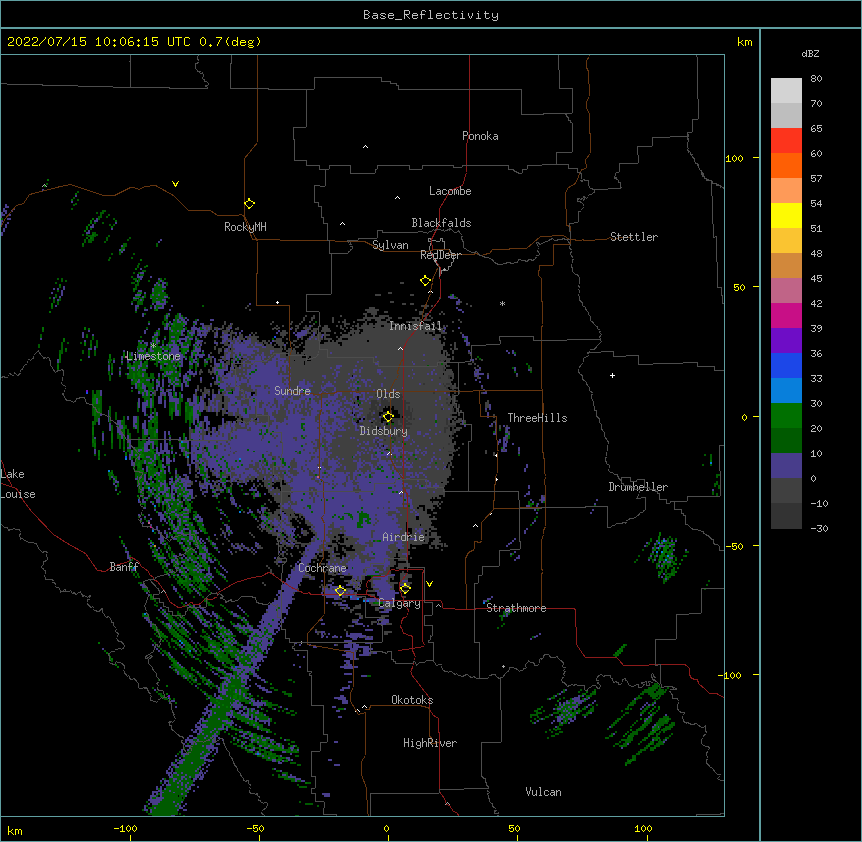Screen dimensions: 862x842
Task: Select the Ponoka city label
Action: tap(480, 136)
